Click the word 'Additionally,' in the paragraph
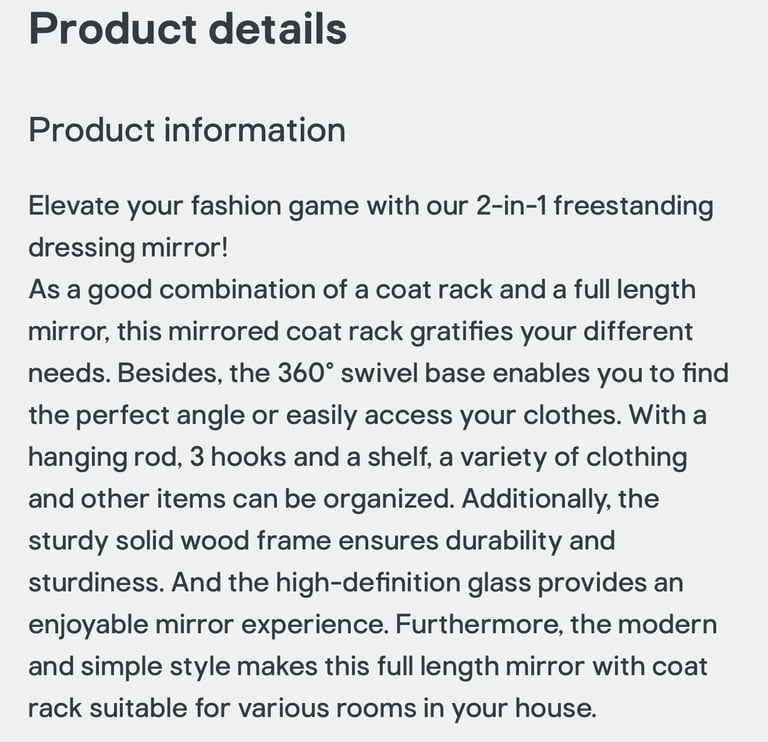Viewport: 768px width, 742px height. click(536, 499)
